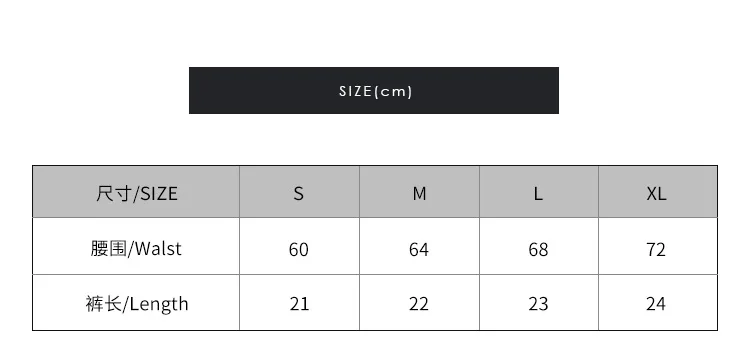Image resolution: width=750 pixels, height=361 pixels.
Task: Select the 腰围/Waist row label
Action: 136,246
